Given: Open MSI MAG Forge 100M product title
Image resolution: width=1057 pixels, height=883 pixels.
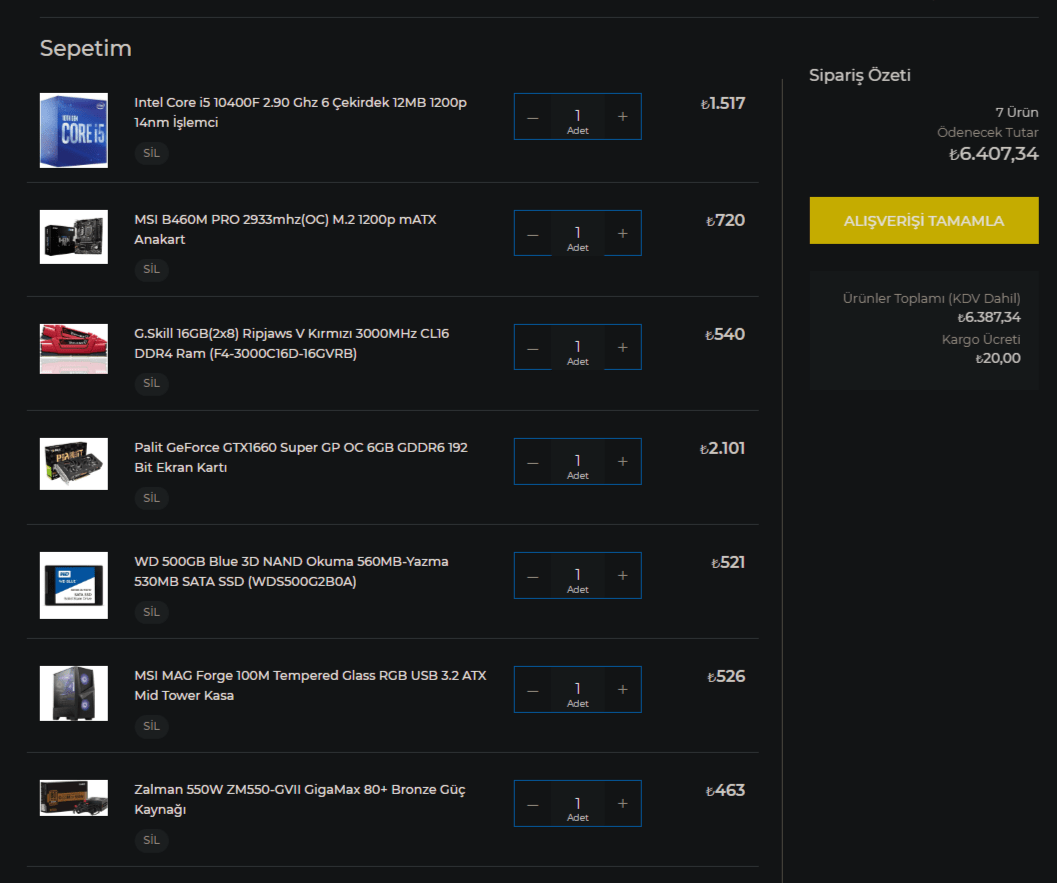Looking at the screenshot, I should (310, 685).
